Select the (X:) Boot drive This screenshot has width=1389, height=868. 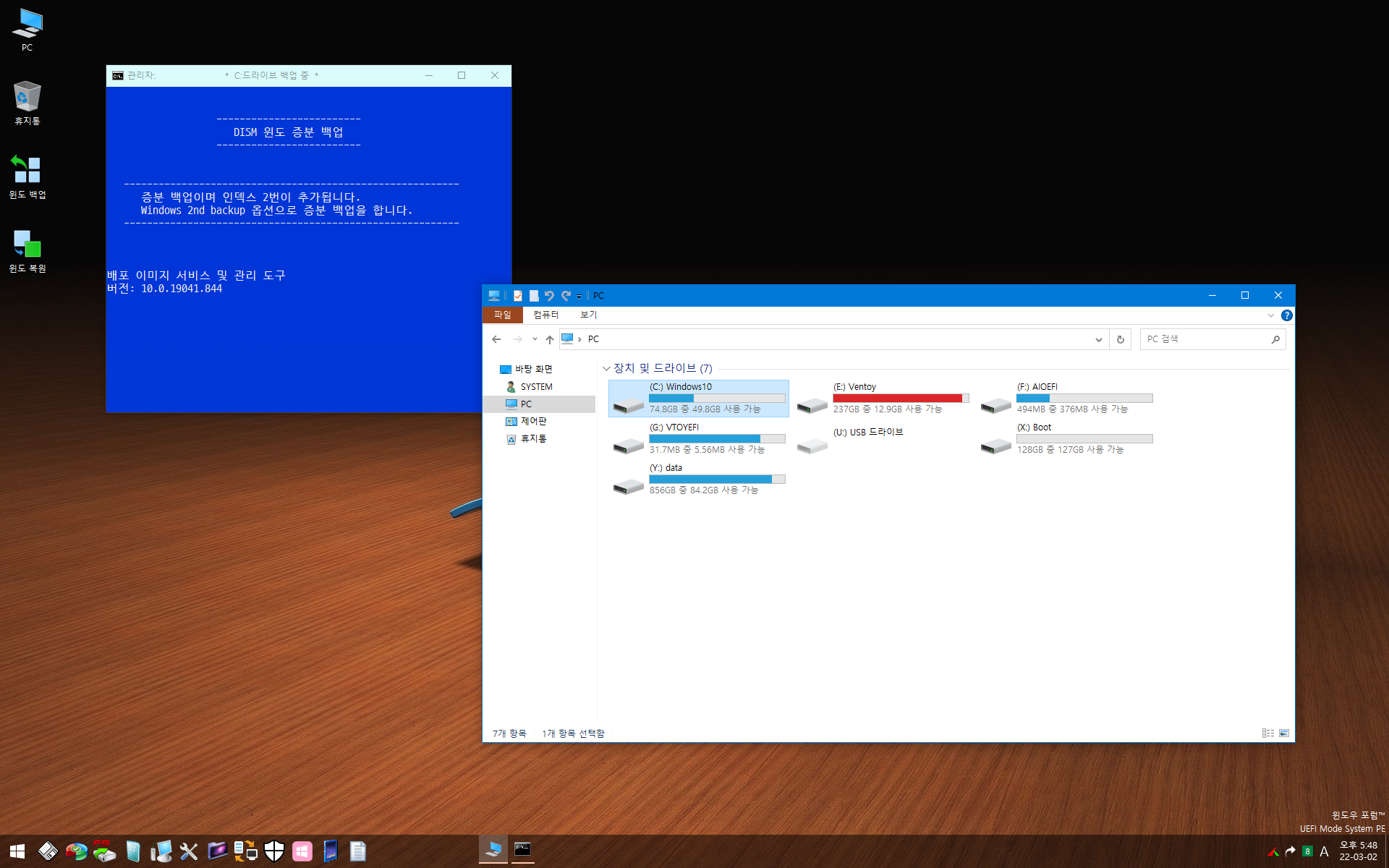1066,438
